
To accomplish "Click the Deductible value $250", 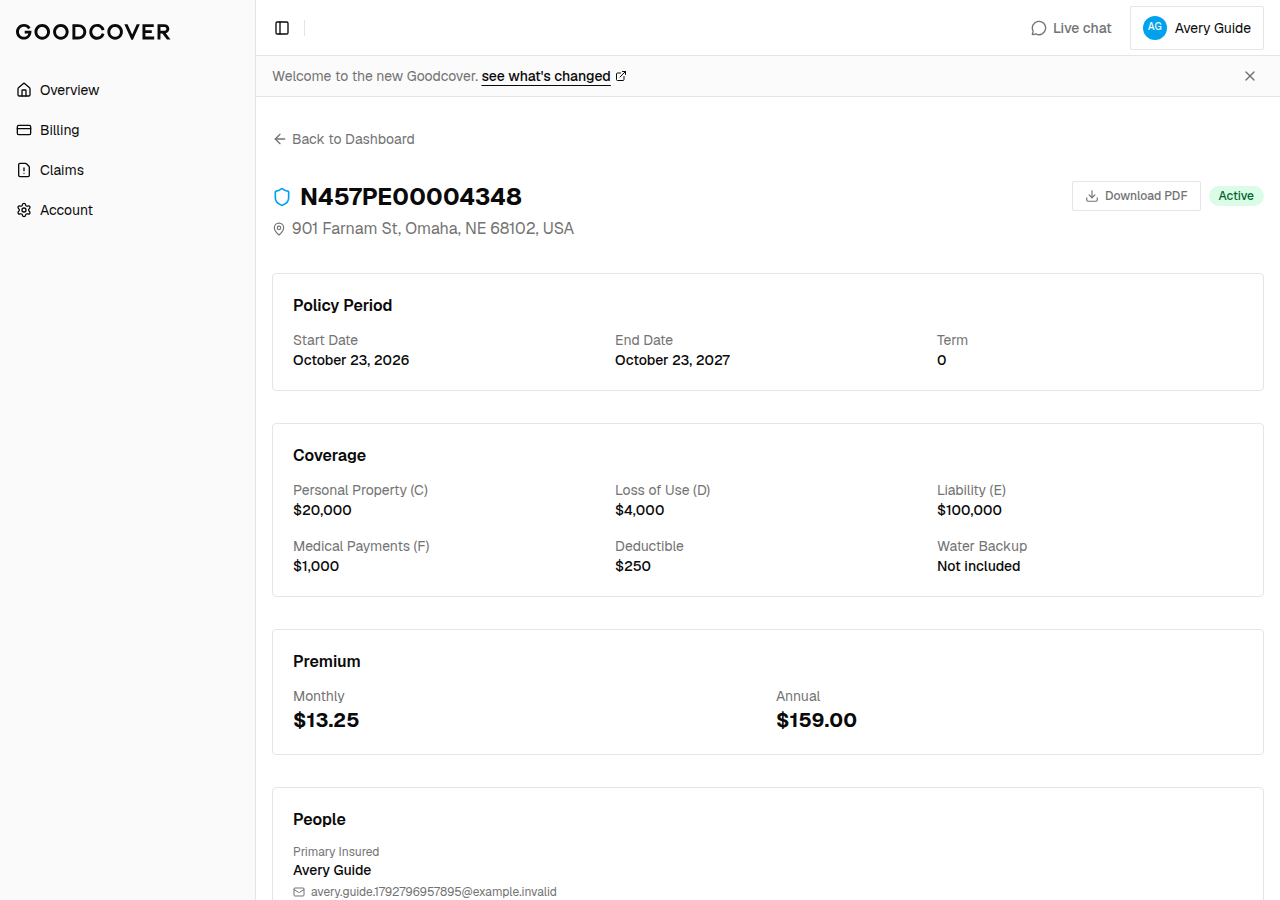I will point(633,566).
